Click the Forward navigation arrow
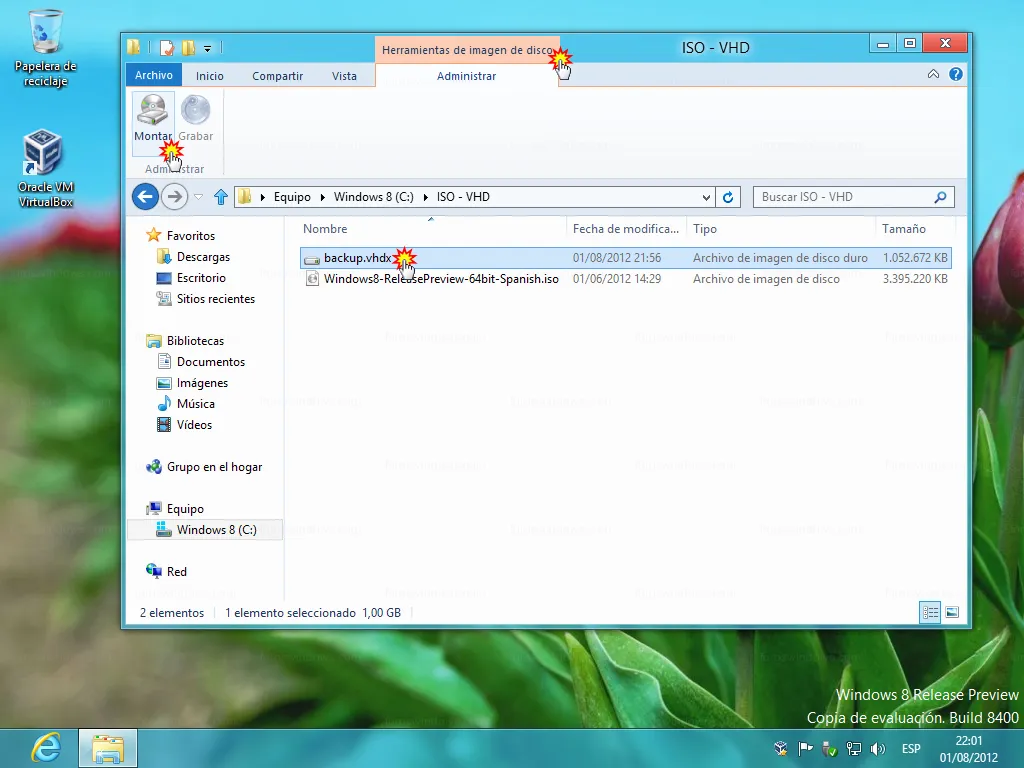The image size is (1024, 768). 174,197
